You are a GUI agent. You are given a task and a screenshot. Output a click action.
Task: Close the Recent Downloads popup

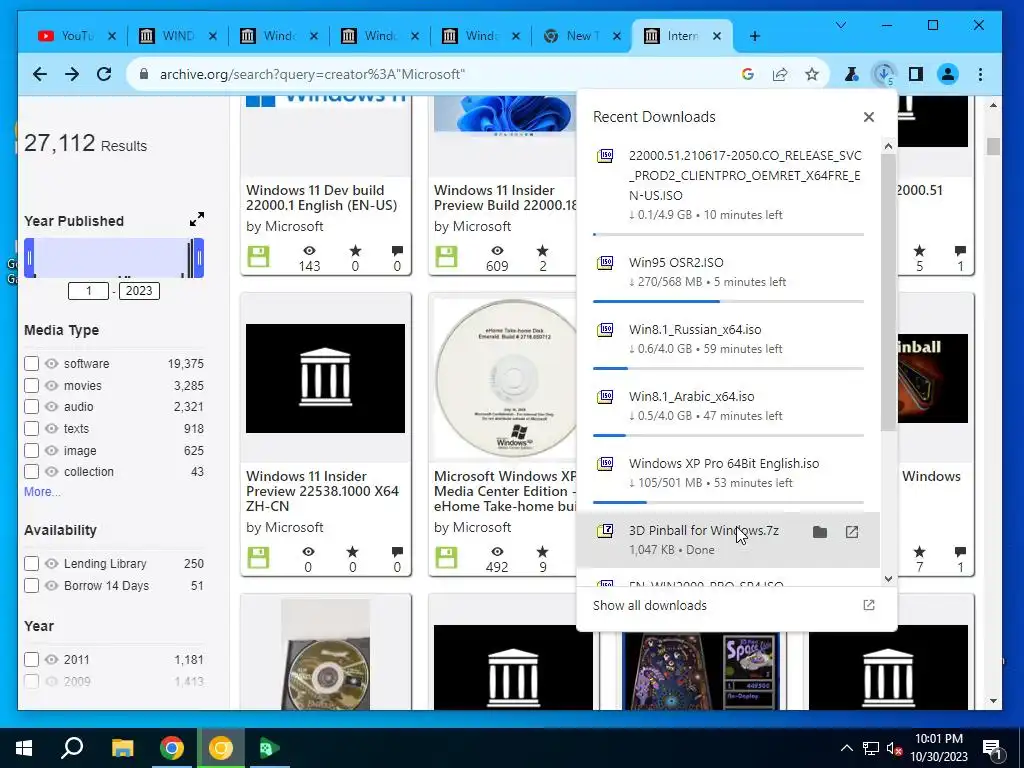[869, 117]
